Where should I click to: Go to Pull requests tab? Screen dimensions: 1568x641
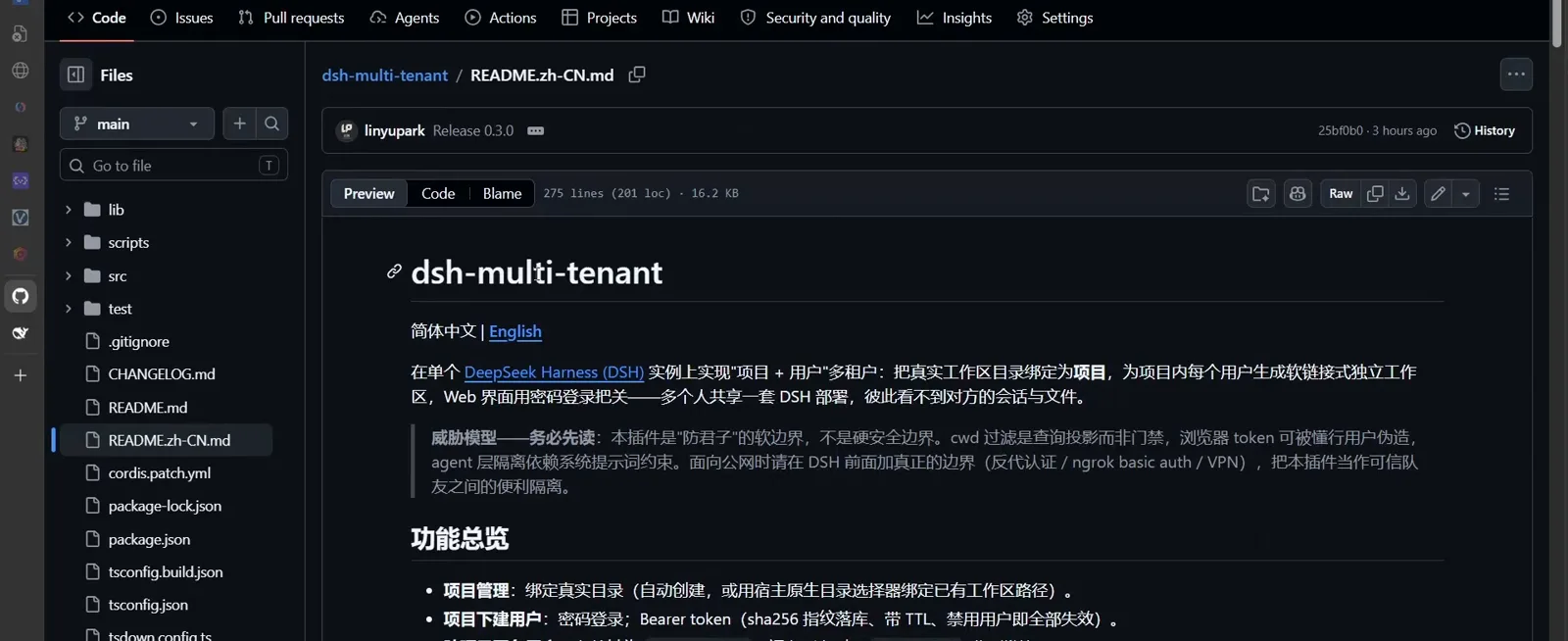[x=291, y=18]
